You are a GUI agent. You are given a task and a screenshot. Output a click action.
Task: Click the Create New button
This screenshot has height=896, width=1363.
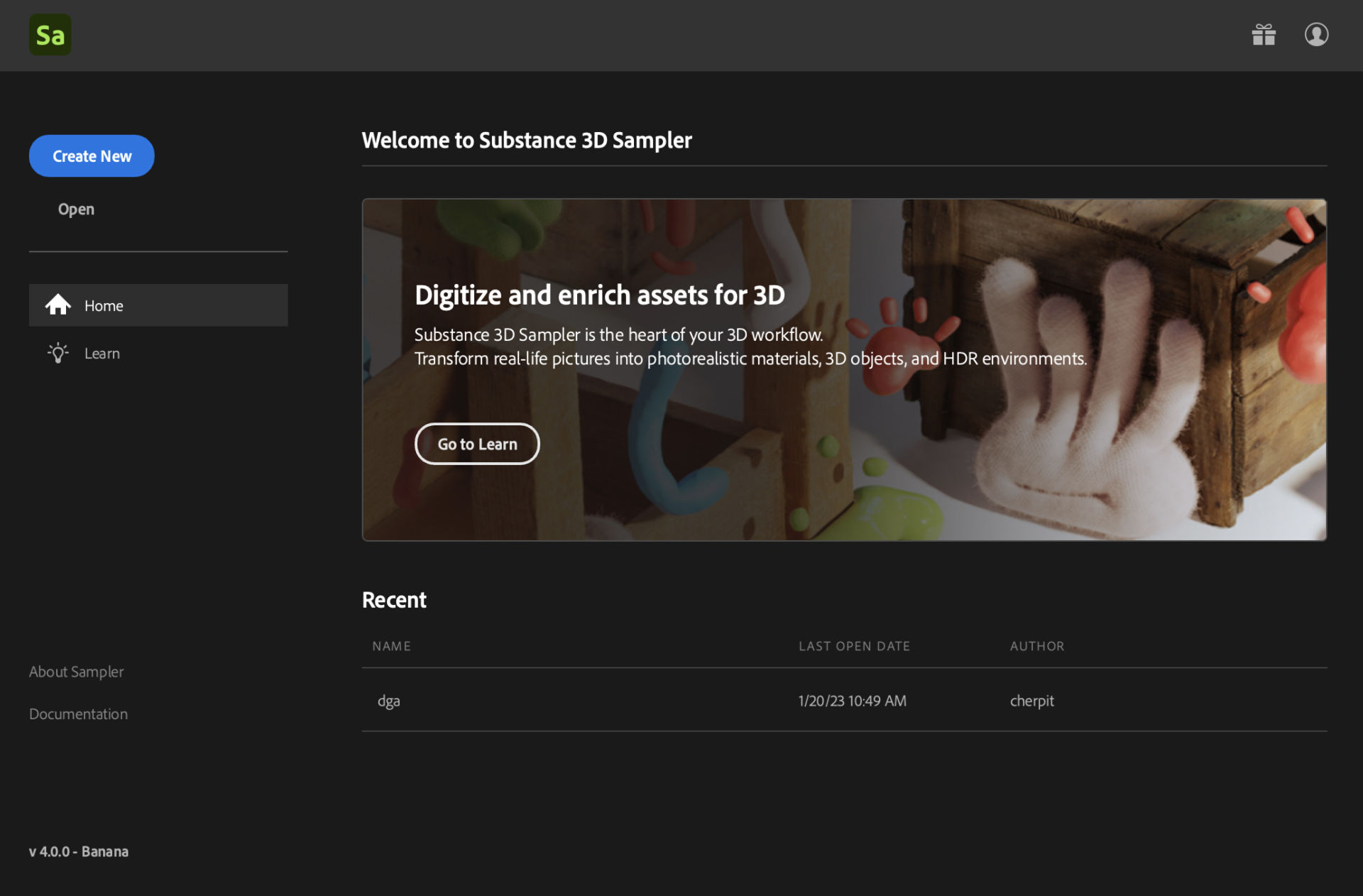click(92, 155)
